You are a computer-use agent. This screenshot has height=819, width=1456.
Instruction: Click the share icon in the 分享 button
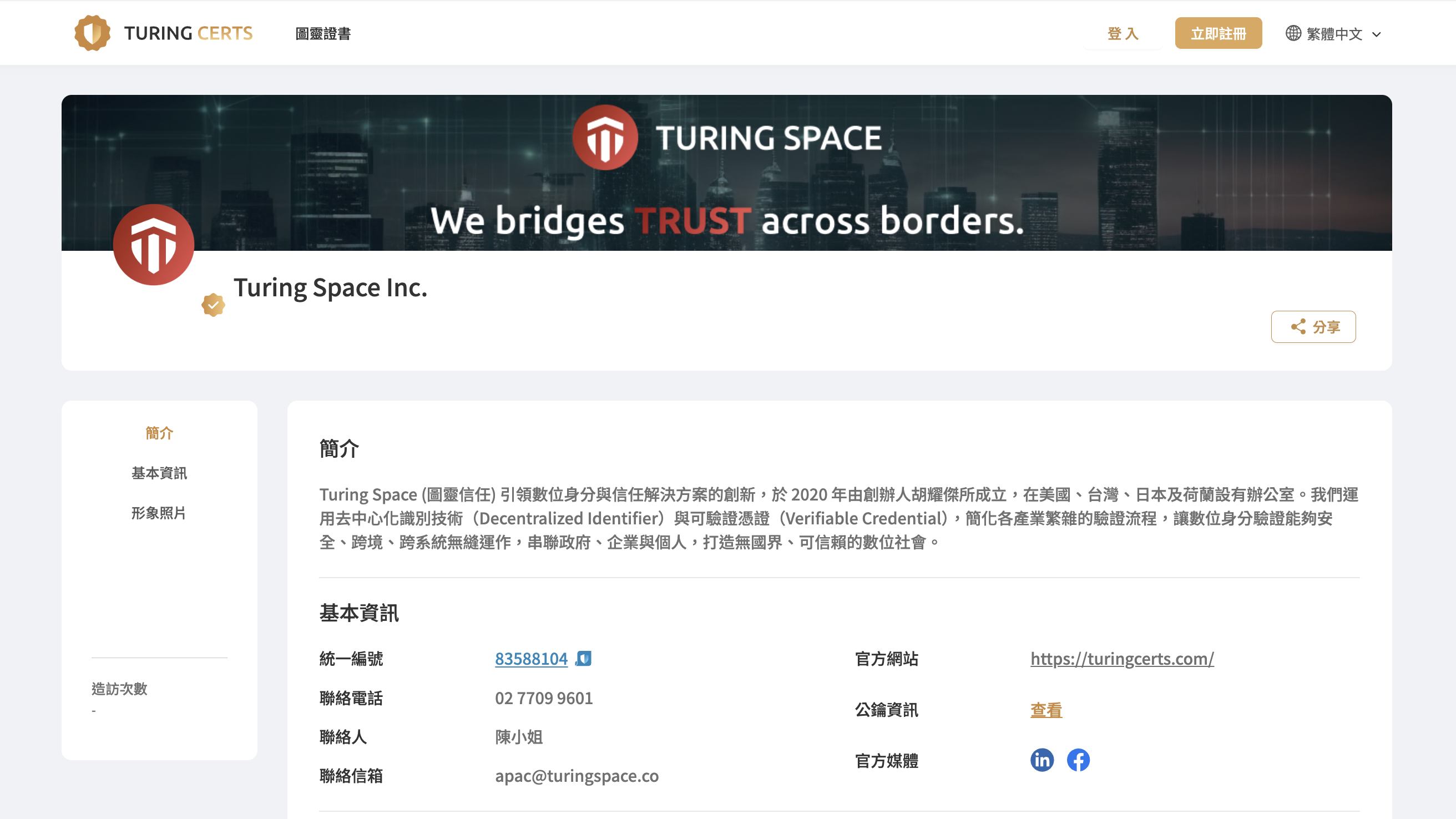click(x=1298, y=327)
